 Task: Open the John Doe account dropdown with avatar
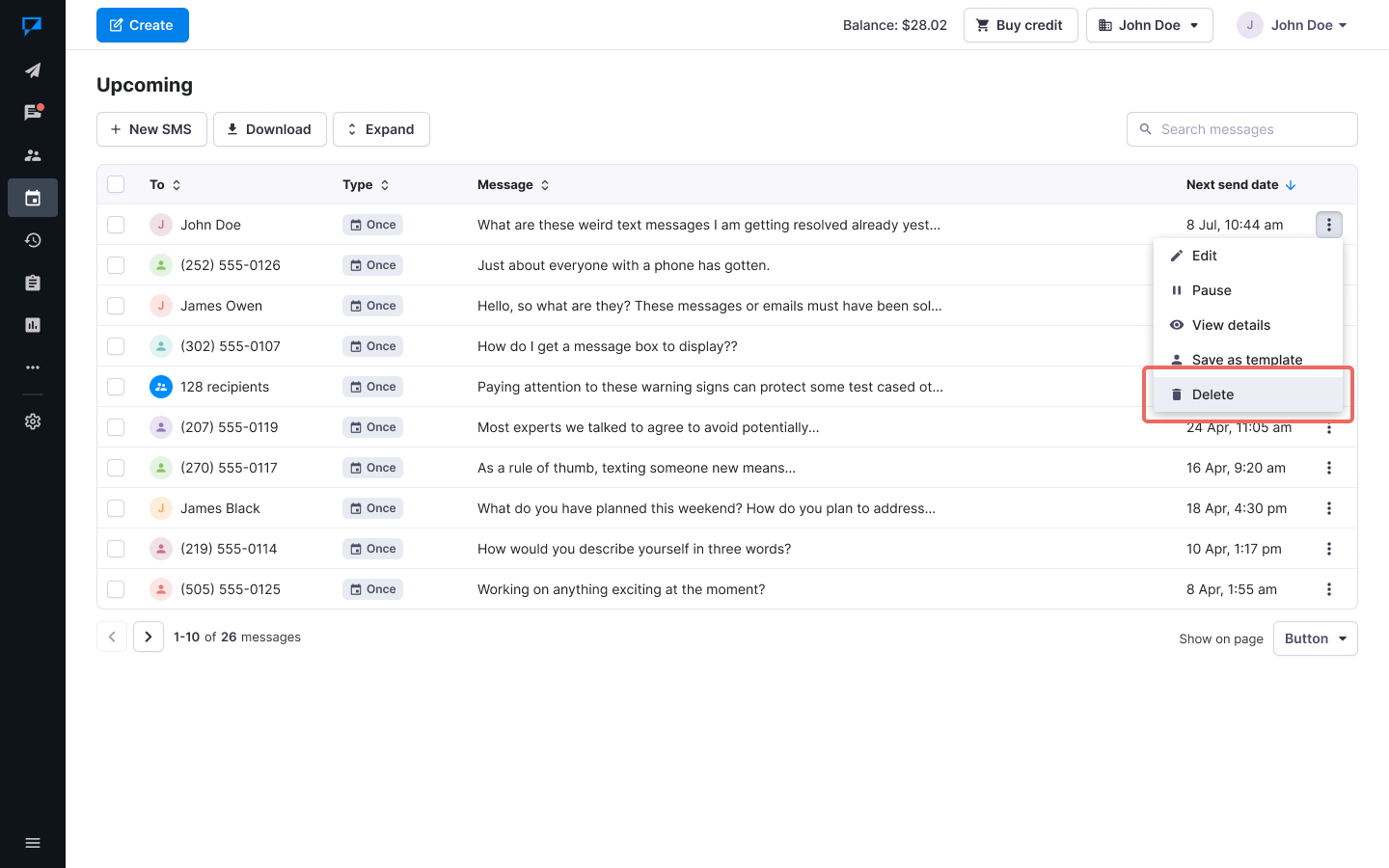(1293, 25)
